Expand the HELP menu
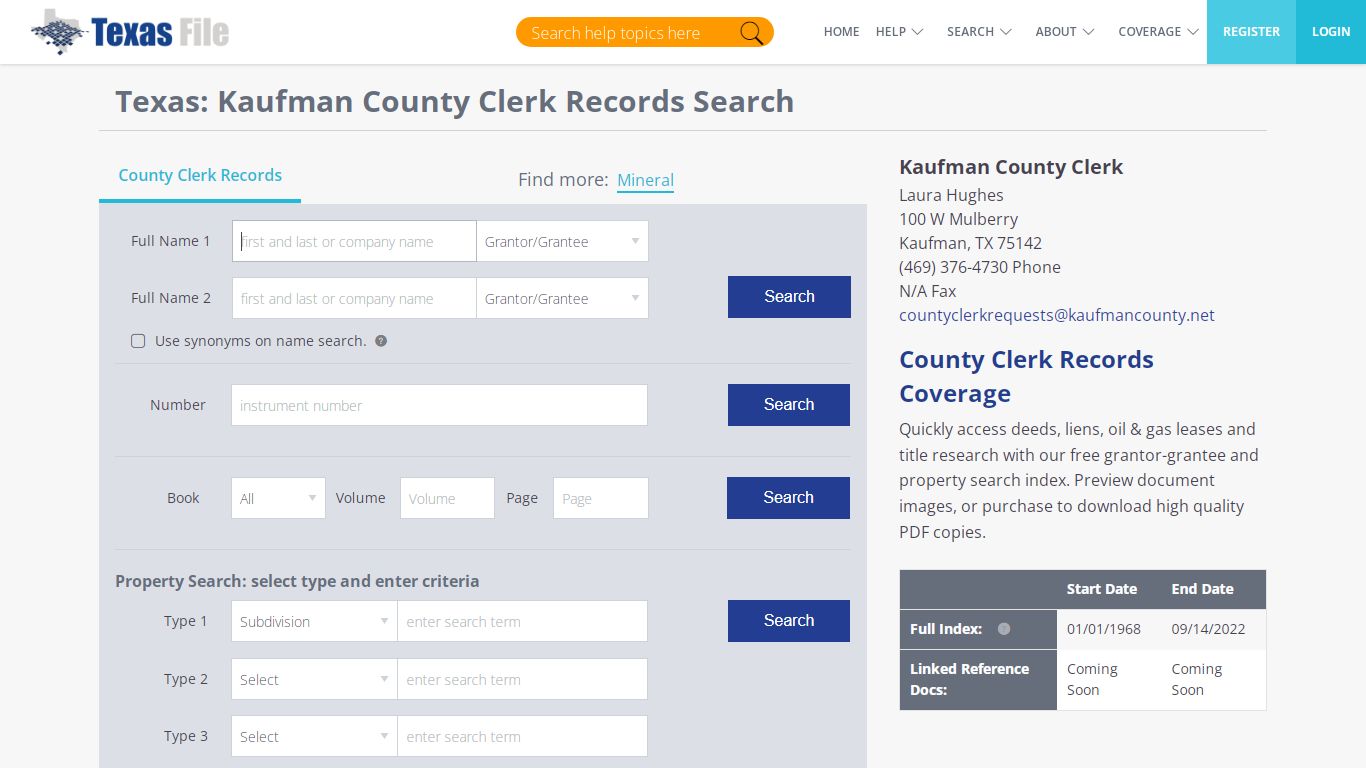 (899, 32)
